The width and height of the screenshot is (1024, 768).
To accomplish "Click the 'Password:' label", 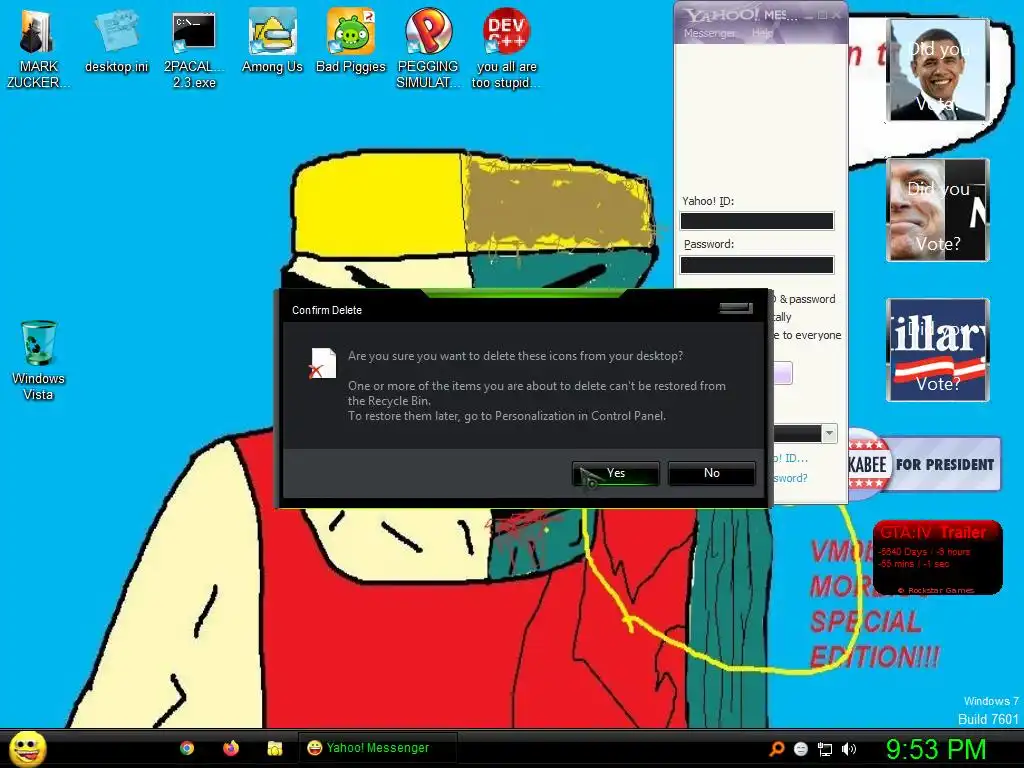I will pyautogui.click(x=709, y=244).
